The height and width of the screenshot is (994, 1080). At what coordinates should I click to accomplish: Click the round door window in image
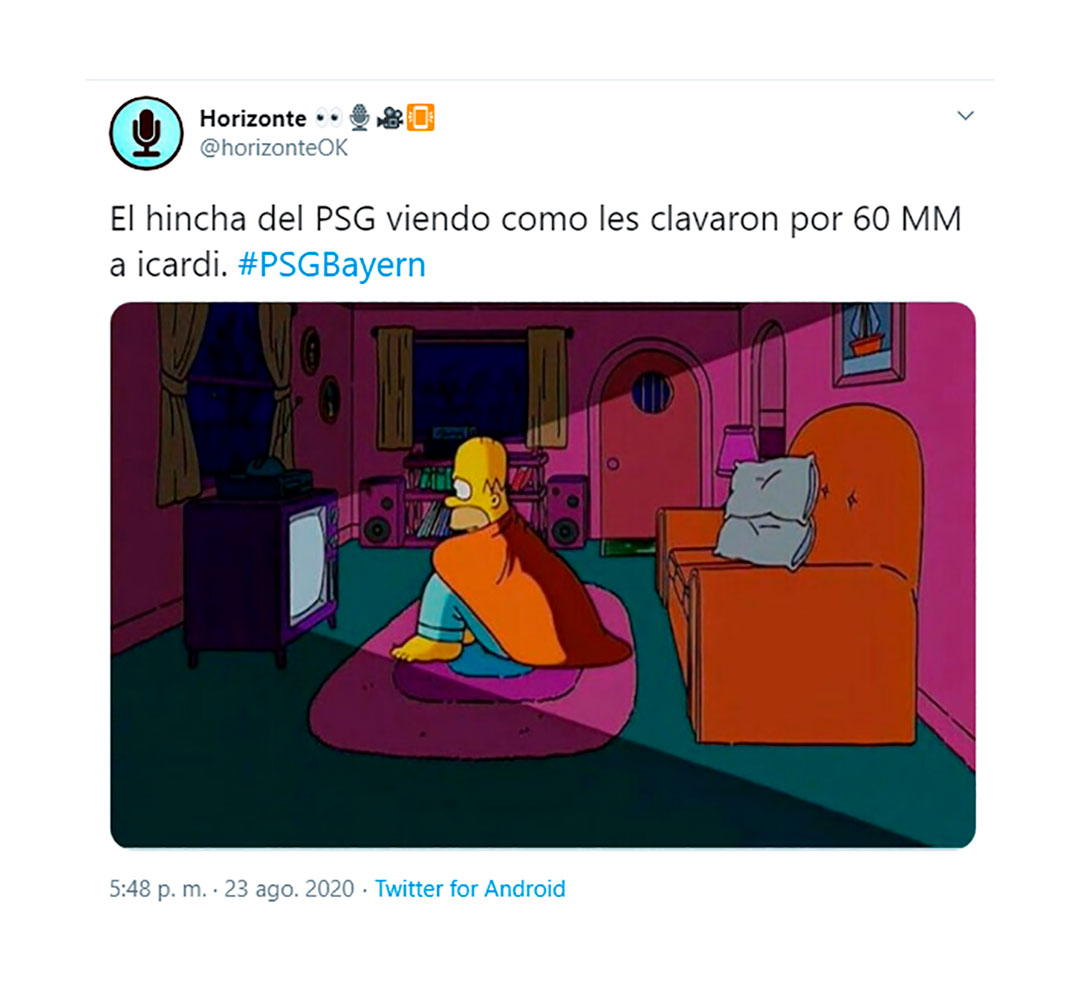click(x=652, y=393)
